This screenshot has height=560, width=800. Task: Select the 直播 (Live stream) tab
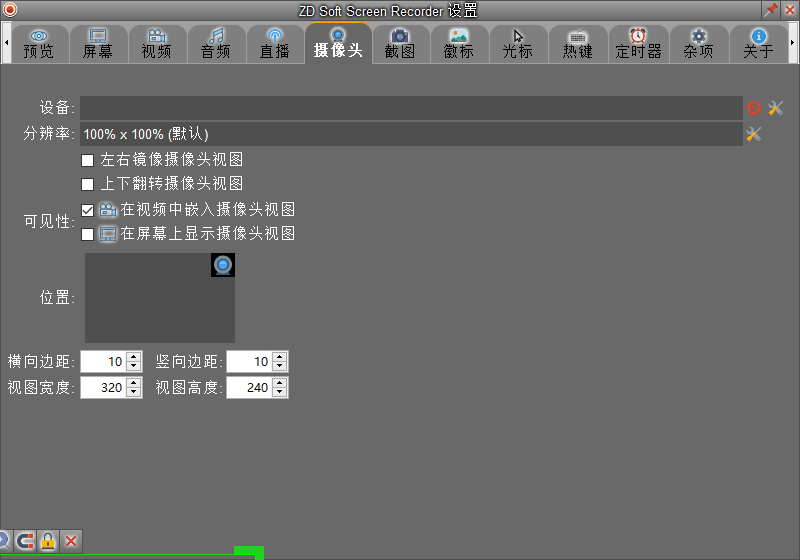click(x=275, y=44)
